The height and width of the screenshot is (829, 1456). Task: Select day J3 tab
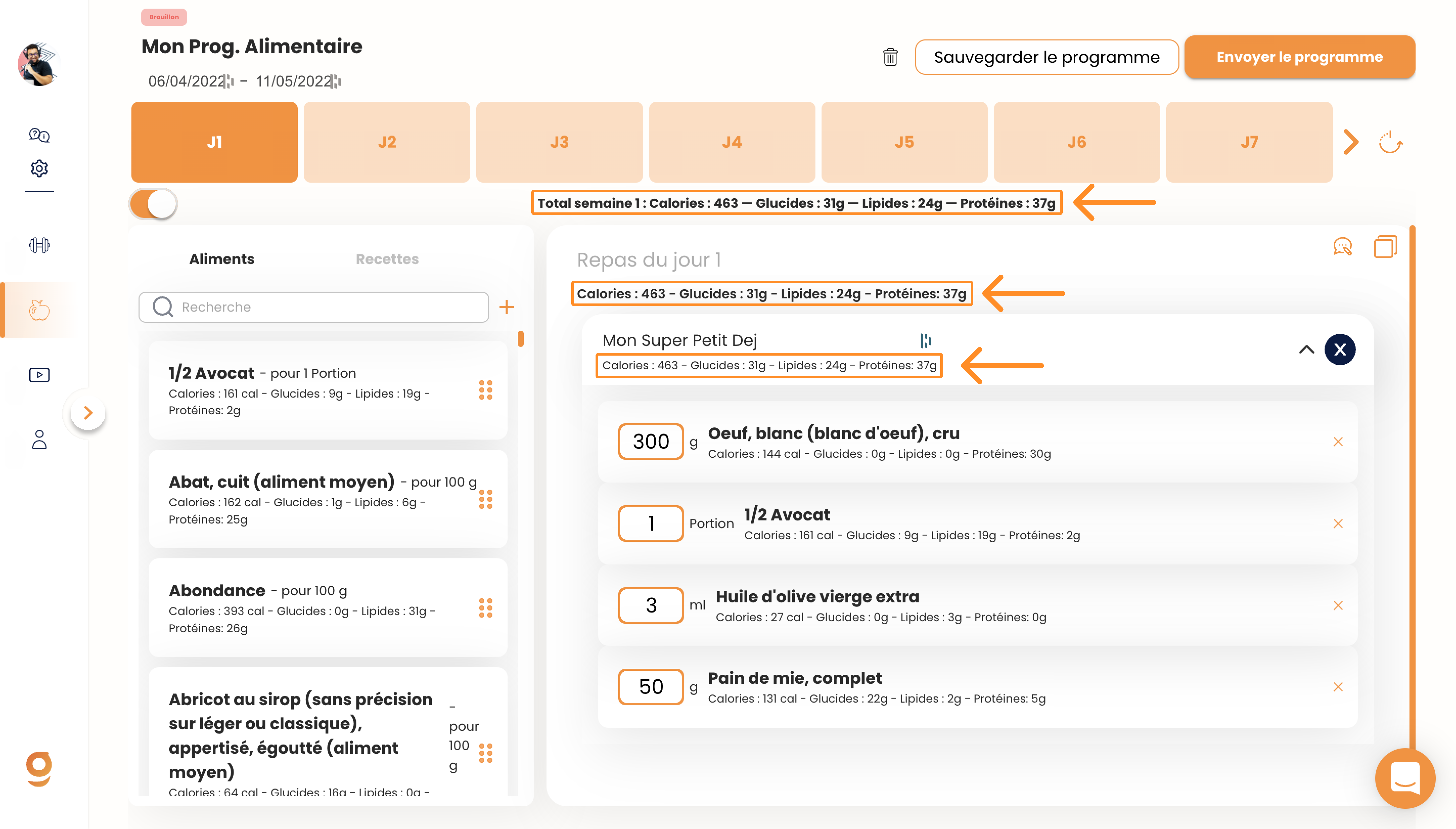559,142
